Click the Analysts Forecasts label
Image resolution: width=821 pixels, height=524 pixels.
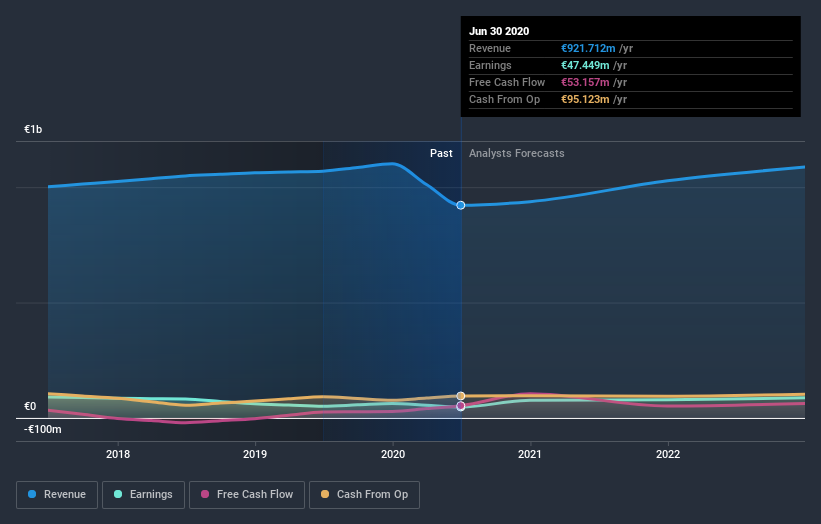pyautogui.click(x=516, y=153)
